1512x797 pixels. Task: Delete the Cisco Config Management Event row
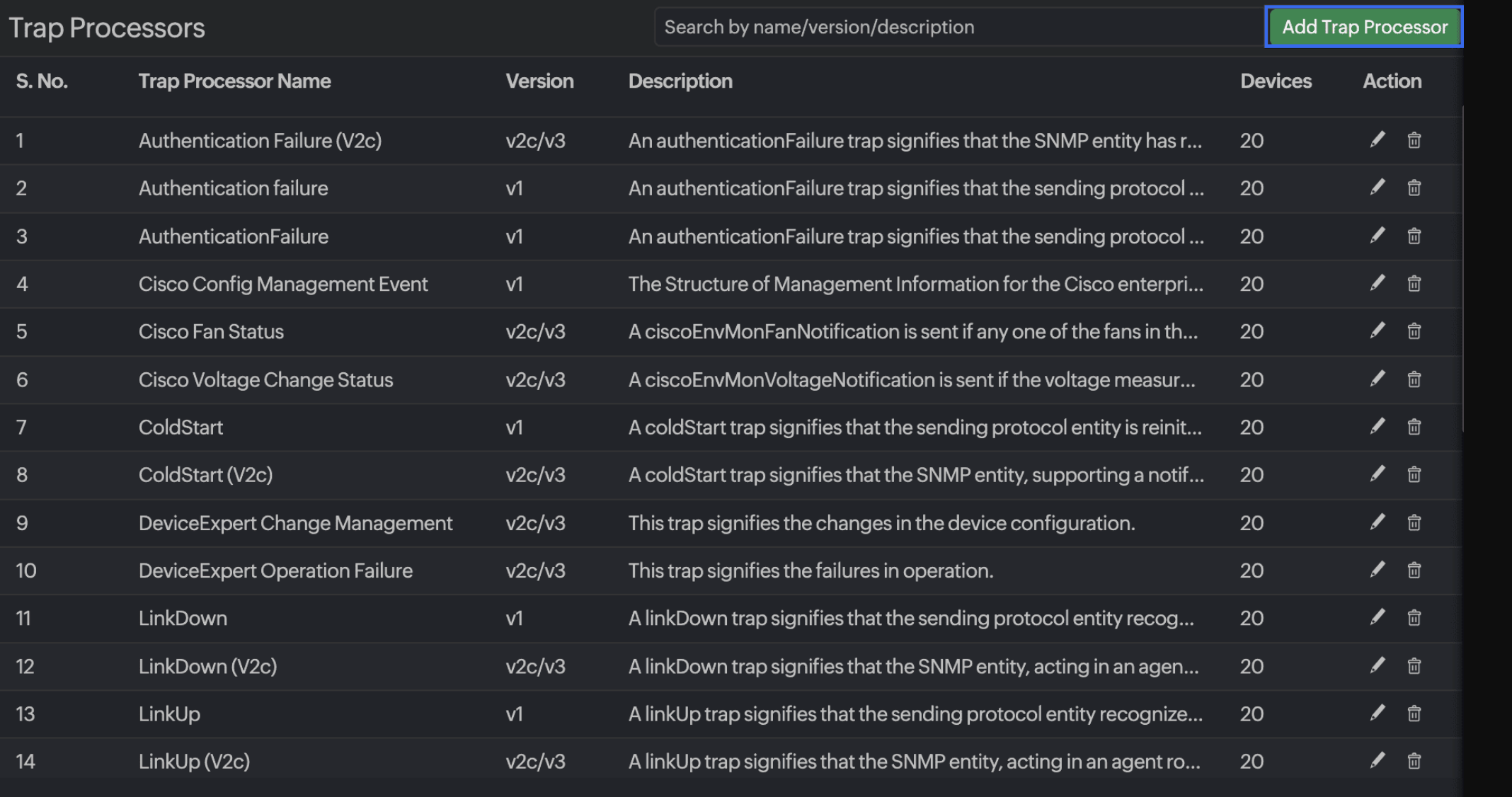pyautogui.click(x=1414, y=284)
